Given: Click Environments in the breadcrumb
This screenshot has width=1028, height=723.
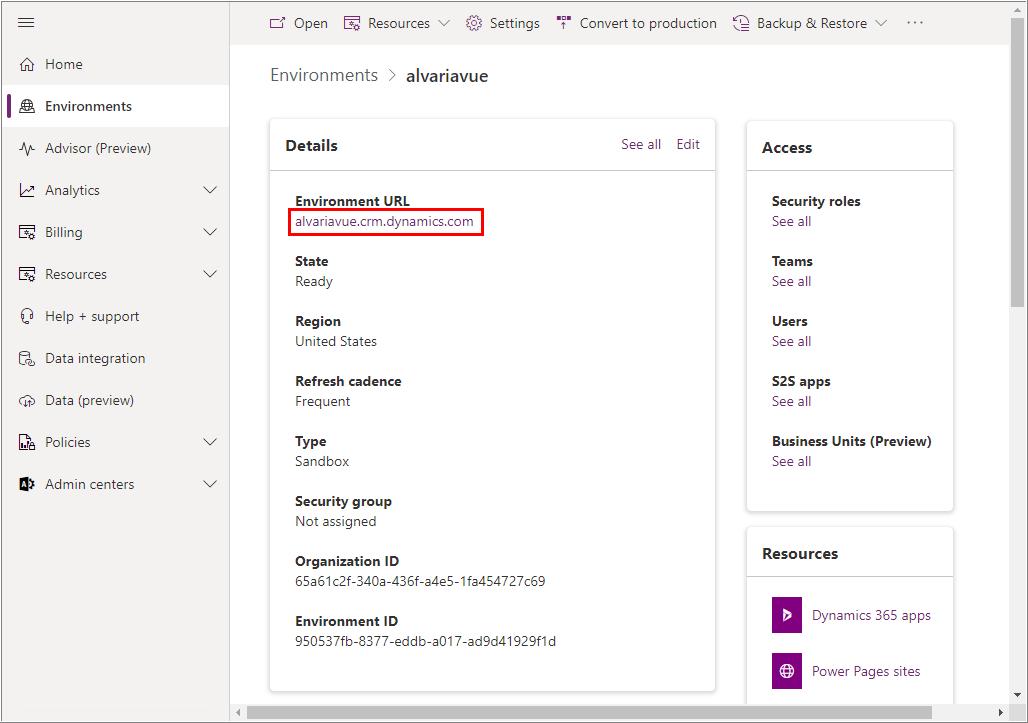Looking at the screenshot, I should point(324,75).
